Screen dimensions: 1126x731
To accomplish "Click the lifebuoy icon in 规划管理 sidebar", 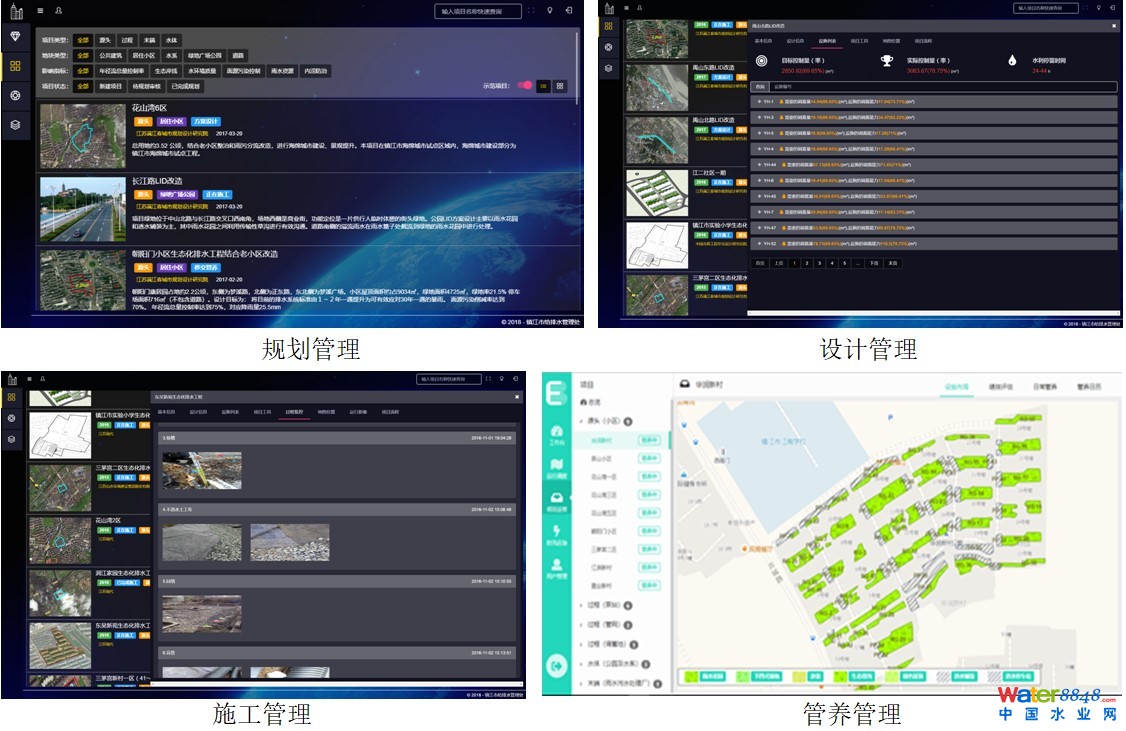I will pyautogui.click(x=14, y=95).
